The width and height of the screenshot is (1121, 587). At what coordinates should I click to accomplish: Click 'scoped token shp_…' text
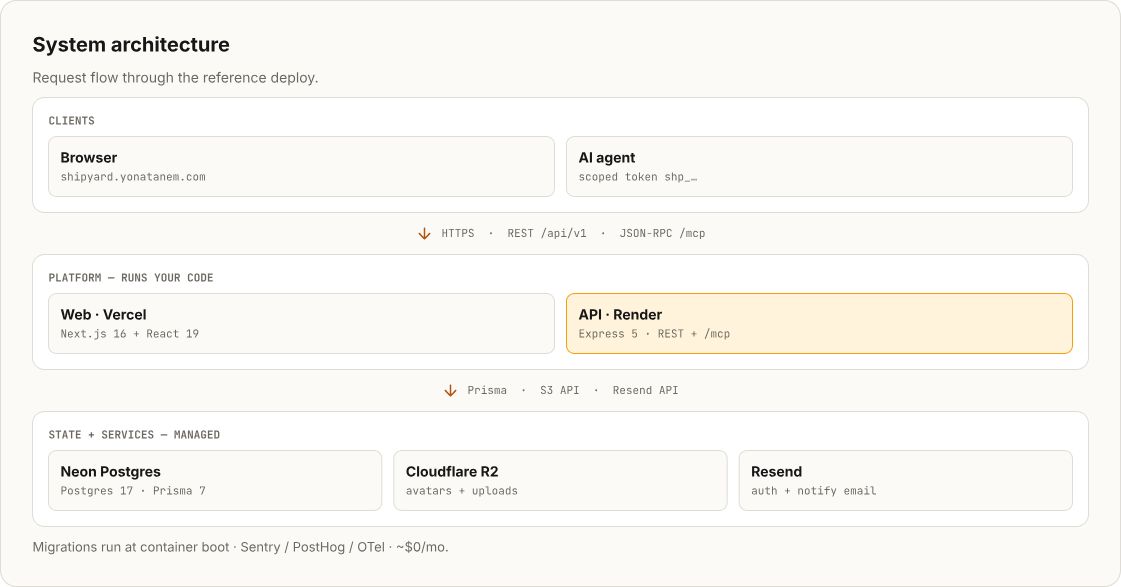[x=638, y=177]
